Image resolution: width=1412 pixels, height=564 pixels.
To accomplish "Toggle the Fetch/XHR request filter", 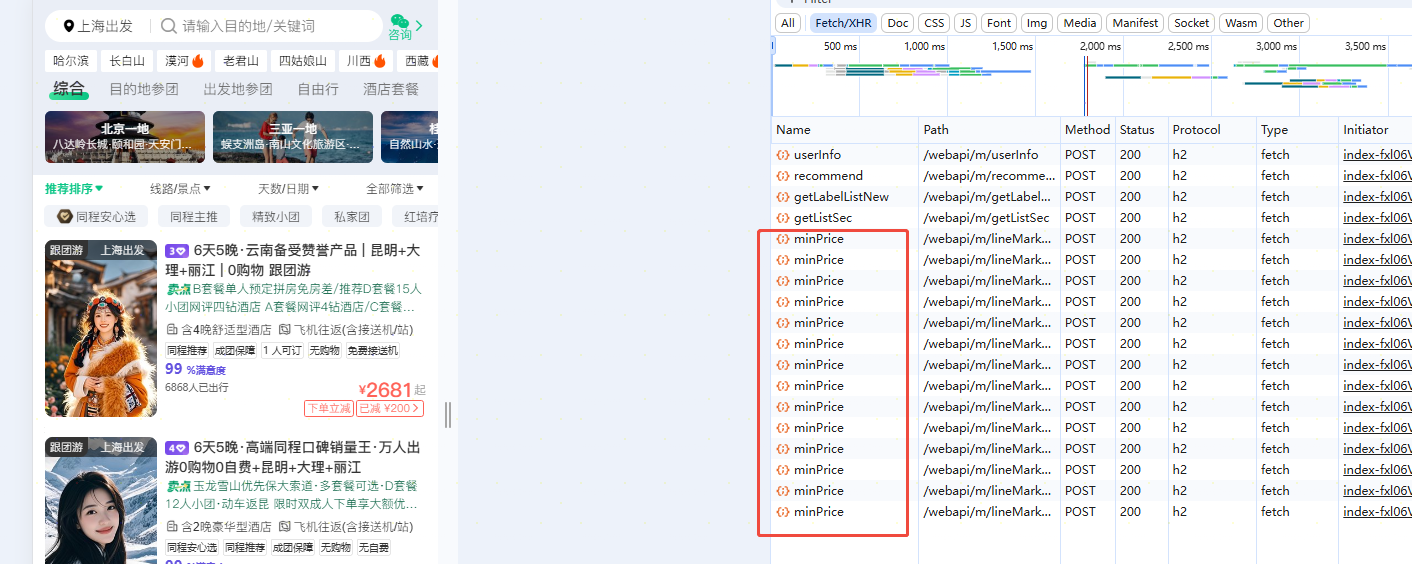I will [x=842, y=23].
